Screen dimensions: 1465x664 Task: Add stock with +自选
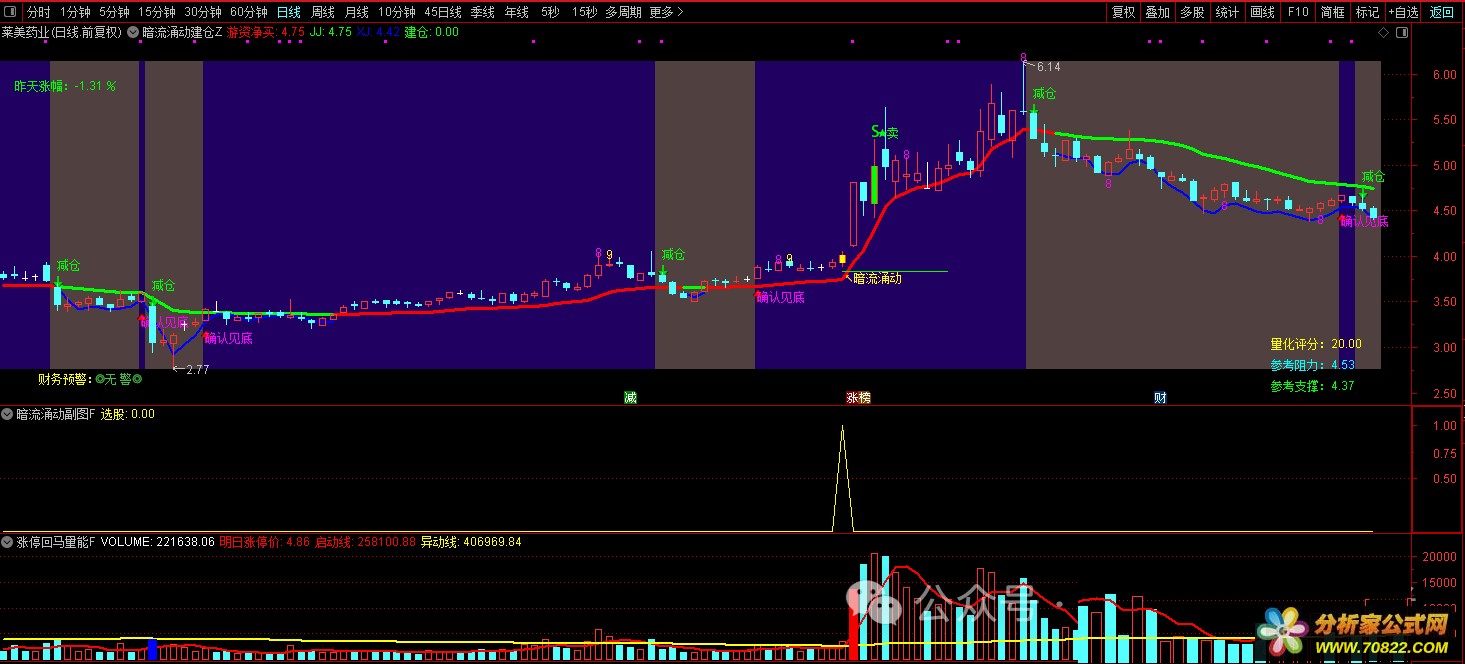pyautogui.click(x=1403, y=12)
